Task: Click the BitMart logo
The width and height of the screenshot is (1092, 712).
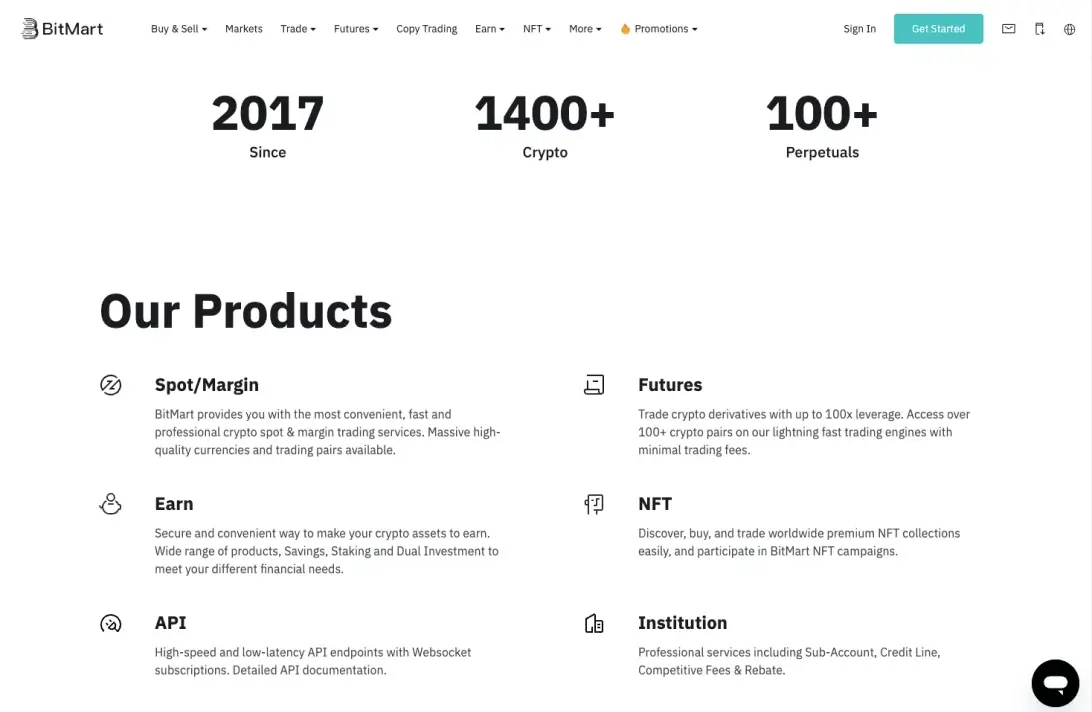Action: 62,28
